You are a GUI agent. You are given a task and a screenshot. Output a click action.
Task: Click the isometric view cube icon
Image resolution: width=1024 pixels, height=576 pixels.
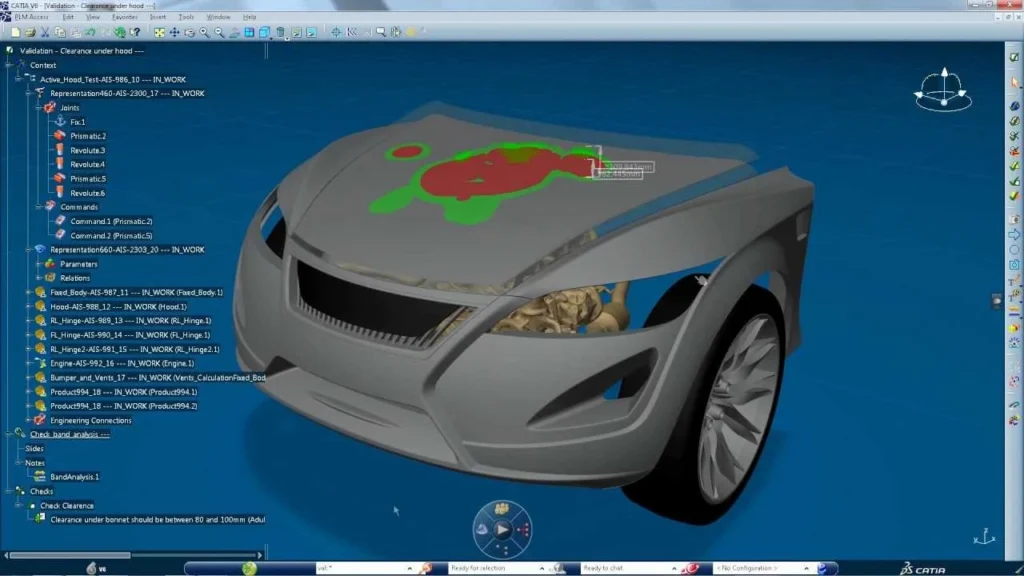pos(264,32)
